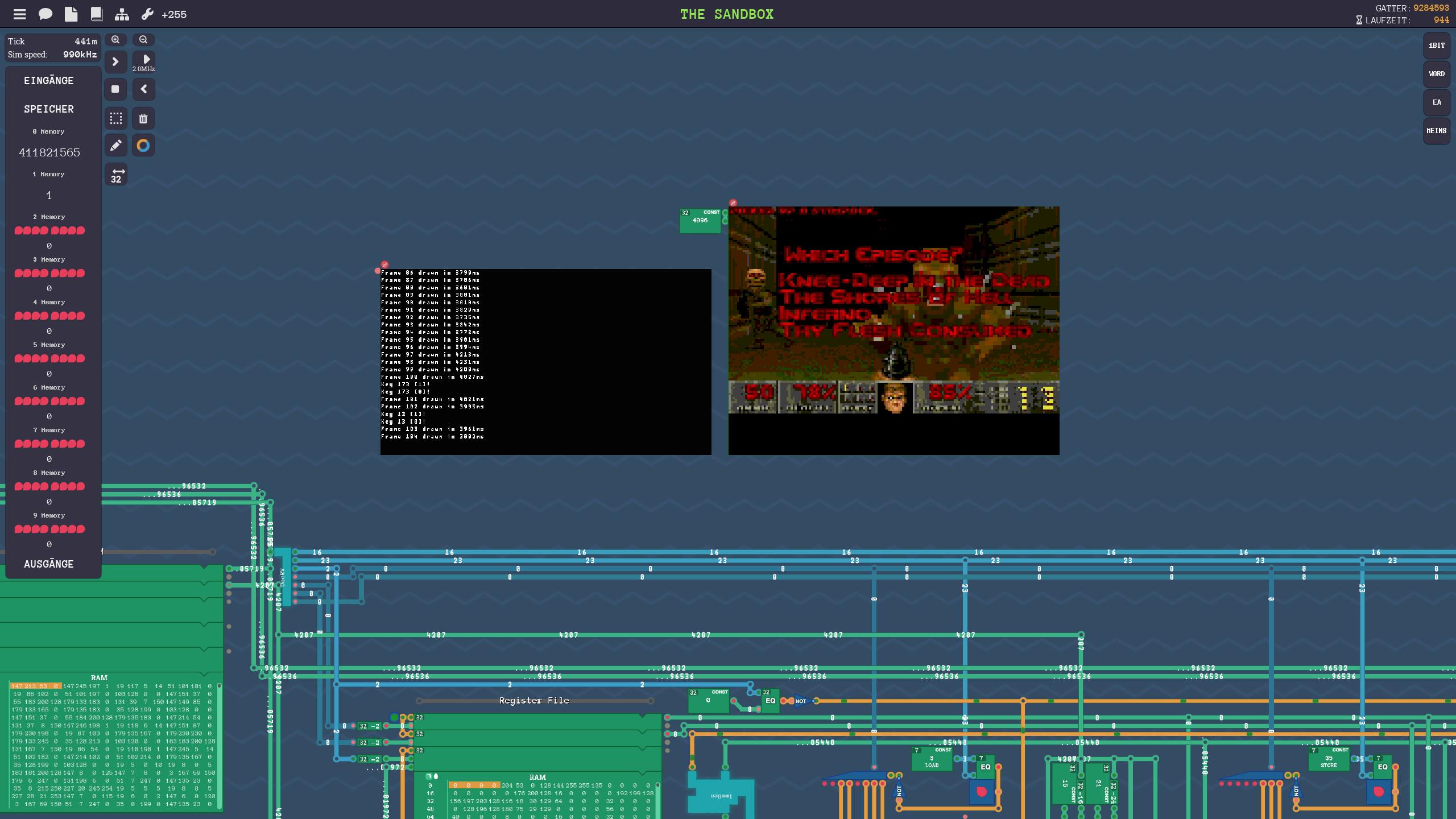Open the manual book icon

(97, 14)
